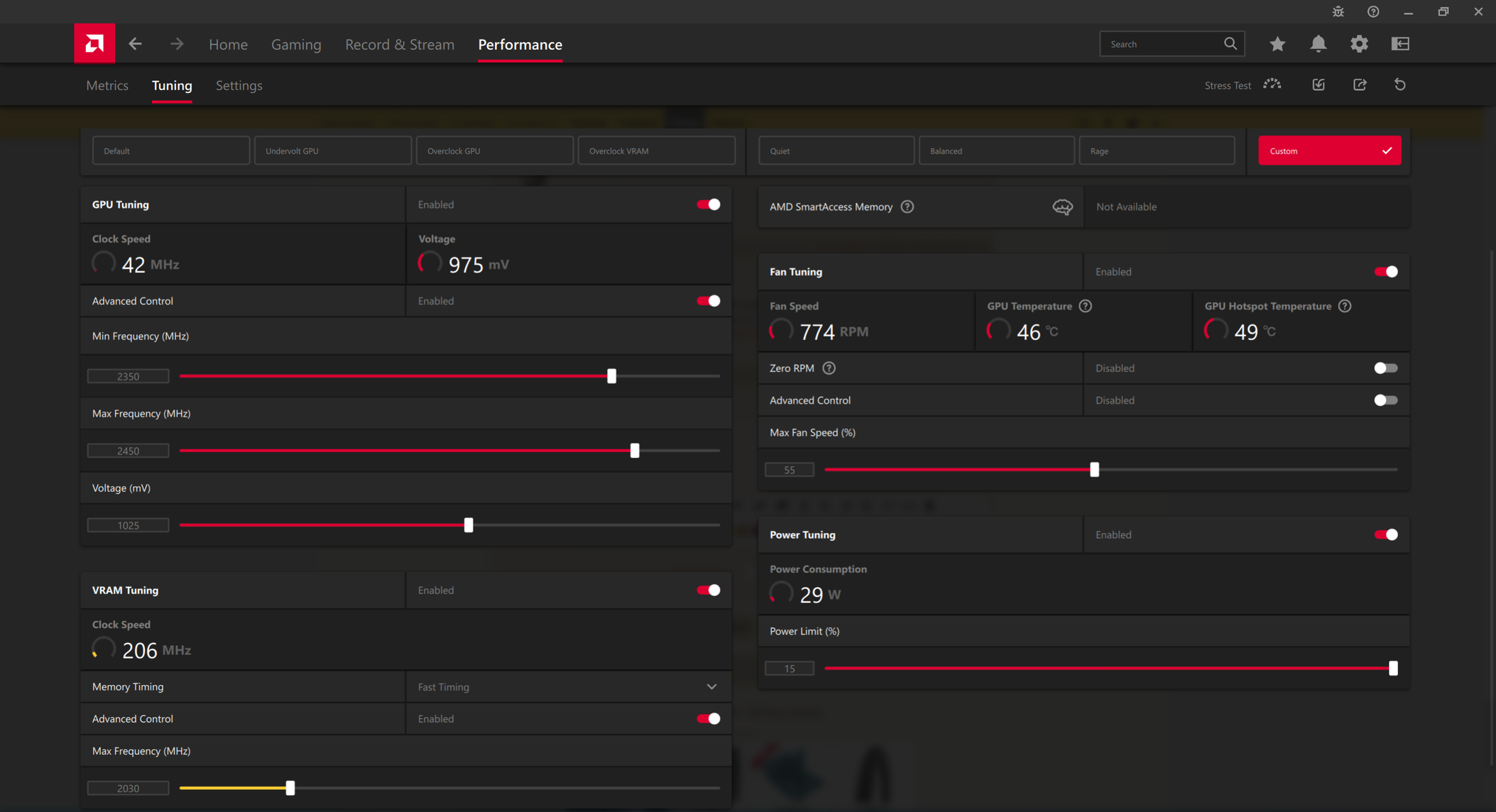Open AMD SmartAccess Memory help icon
The width and height of the screenshot is (1496, 812).
pyautogui.click(x=907, y=207)
